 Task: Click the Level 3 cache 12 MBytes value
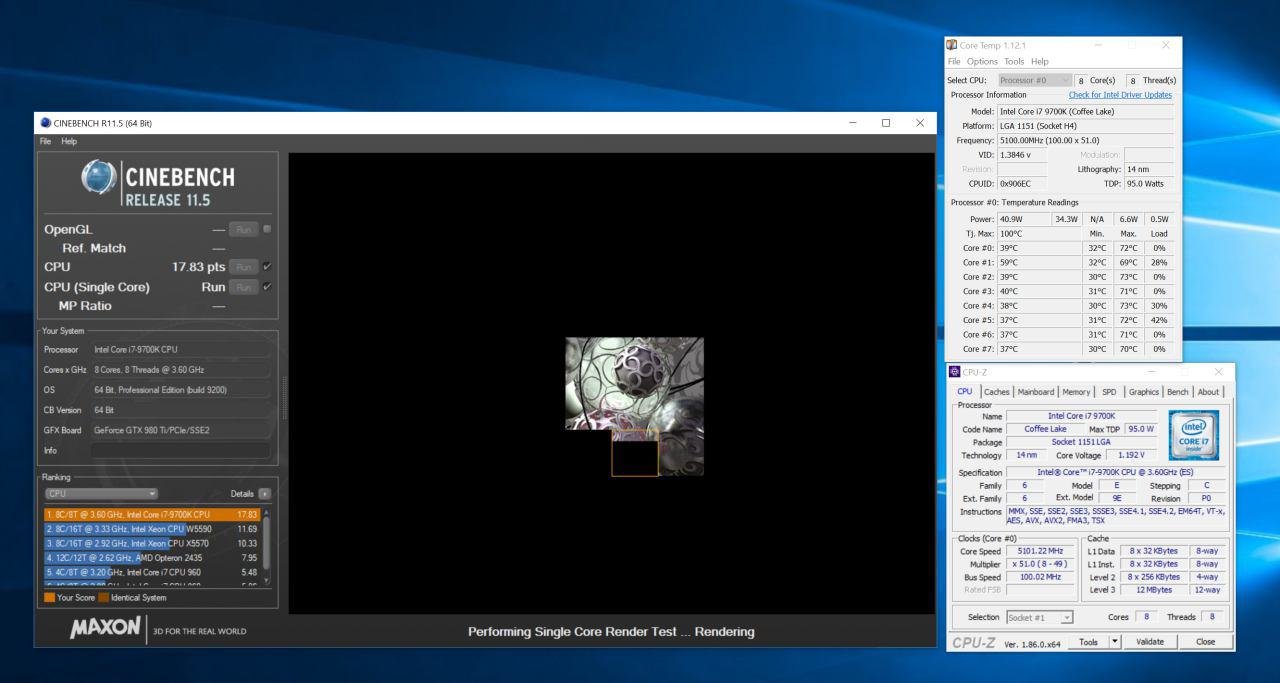[x=1155, y=590]
